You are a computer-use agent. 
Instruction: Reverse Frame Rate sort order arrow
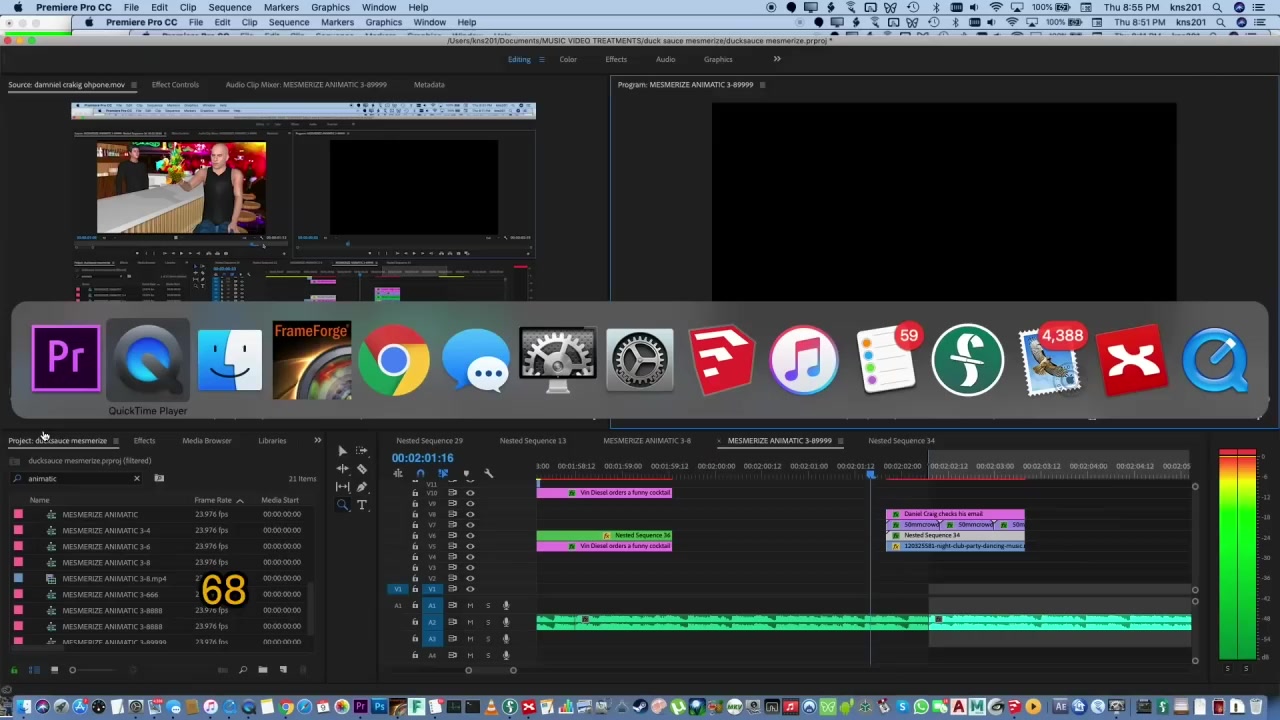coord(239,500)
